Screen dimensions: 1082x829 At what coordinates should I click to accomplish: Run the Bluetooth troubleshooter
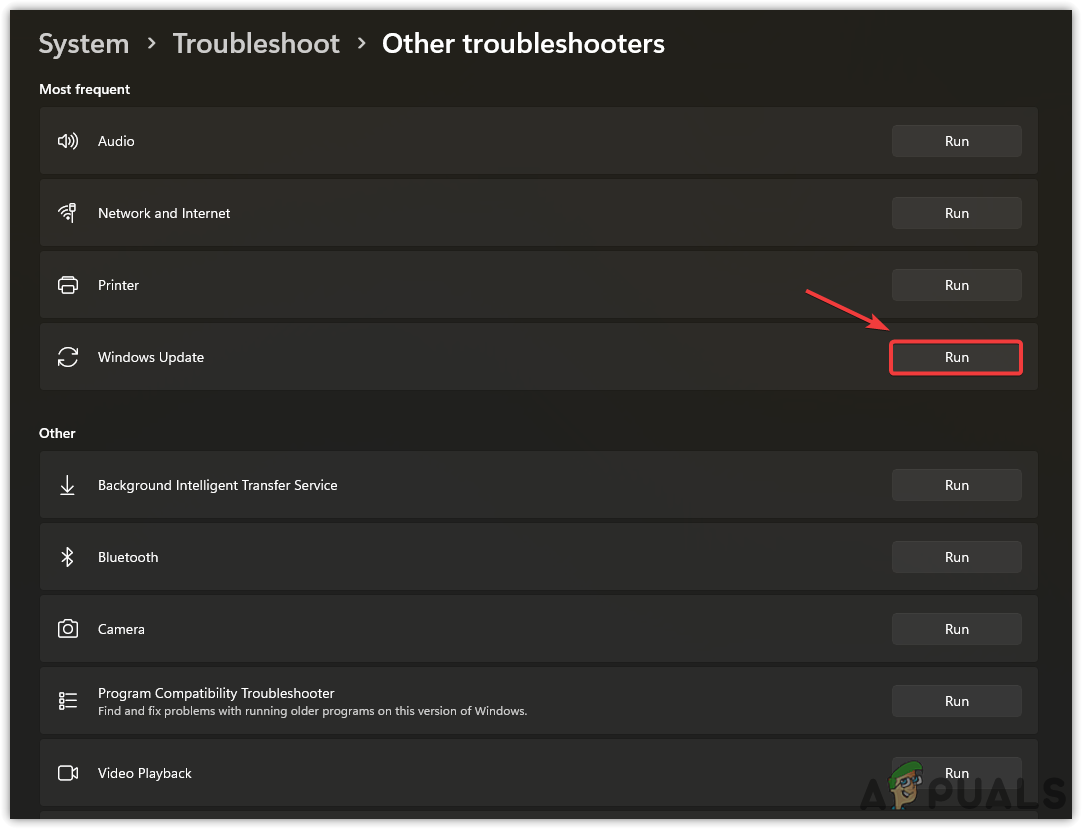[956, 557]
